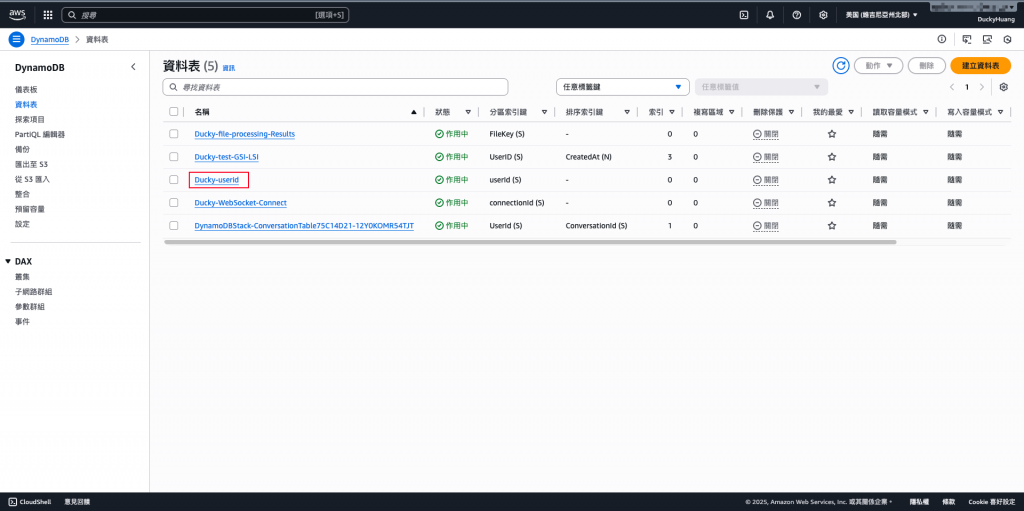The image size is (1024, 511).
Task: Open 設定 settings in sidebar
Action: tap(22, 224)
